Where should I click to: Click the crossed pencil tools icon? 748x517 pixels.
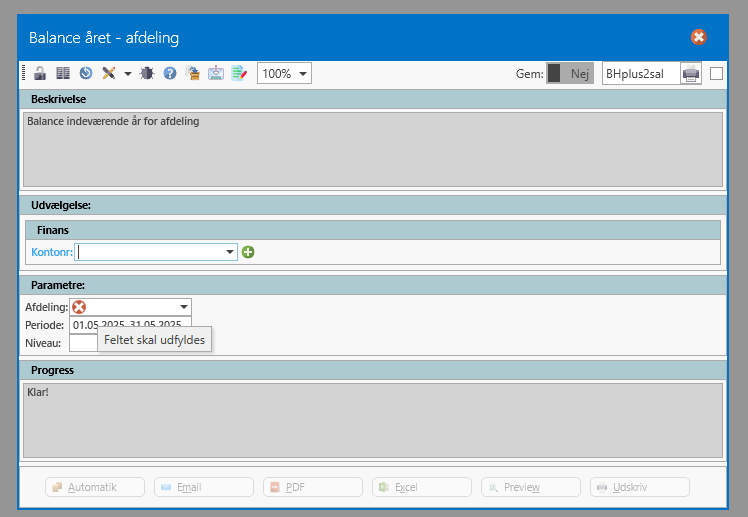coord(109,73)
